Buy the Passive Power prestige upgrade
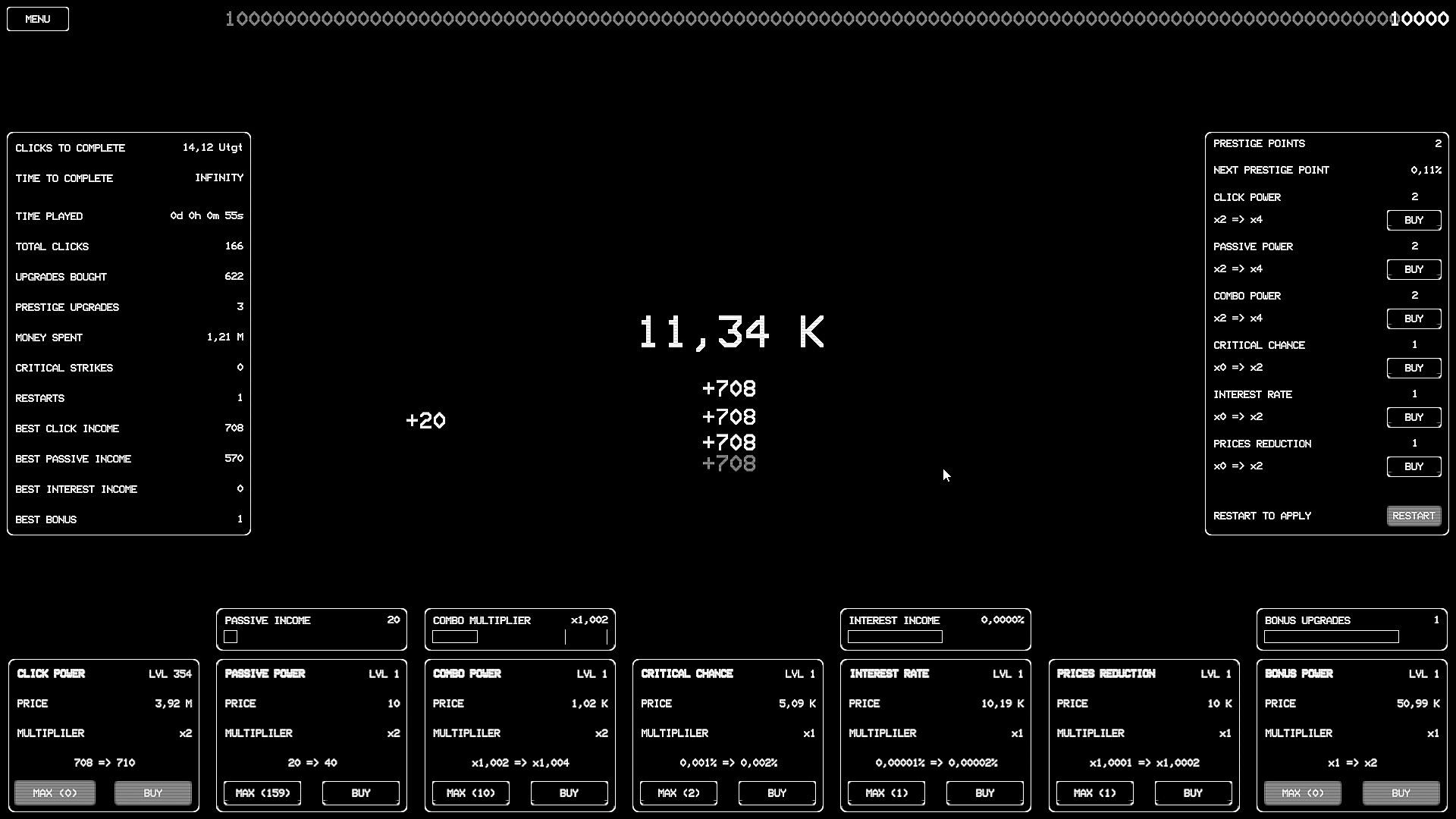The image size is (1456, 819). click(x=1414, y=269)
